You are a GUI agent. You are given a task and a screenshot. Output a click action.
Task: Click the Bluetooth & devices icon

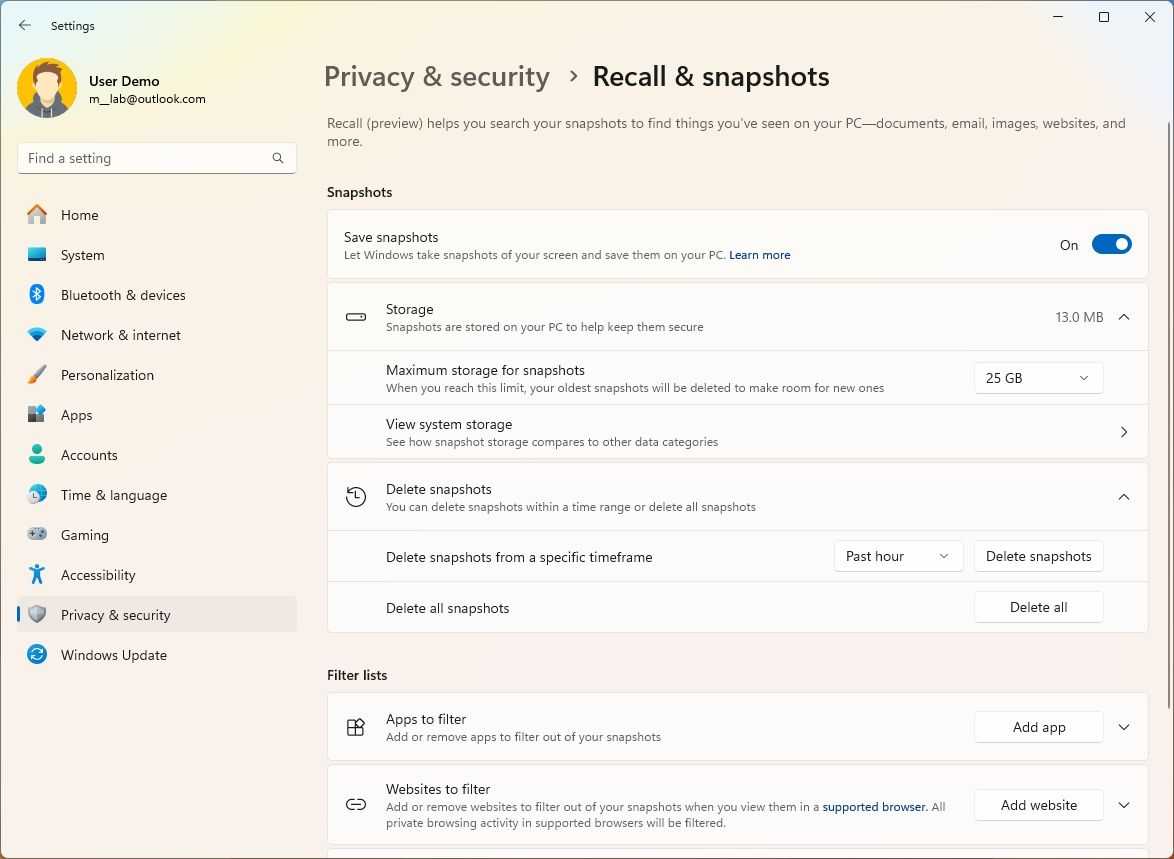coord(37,294)
